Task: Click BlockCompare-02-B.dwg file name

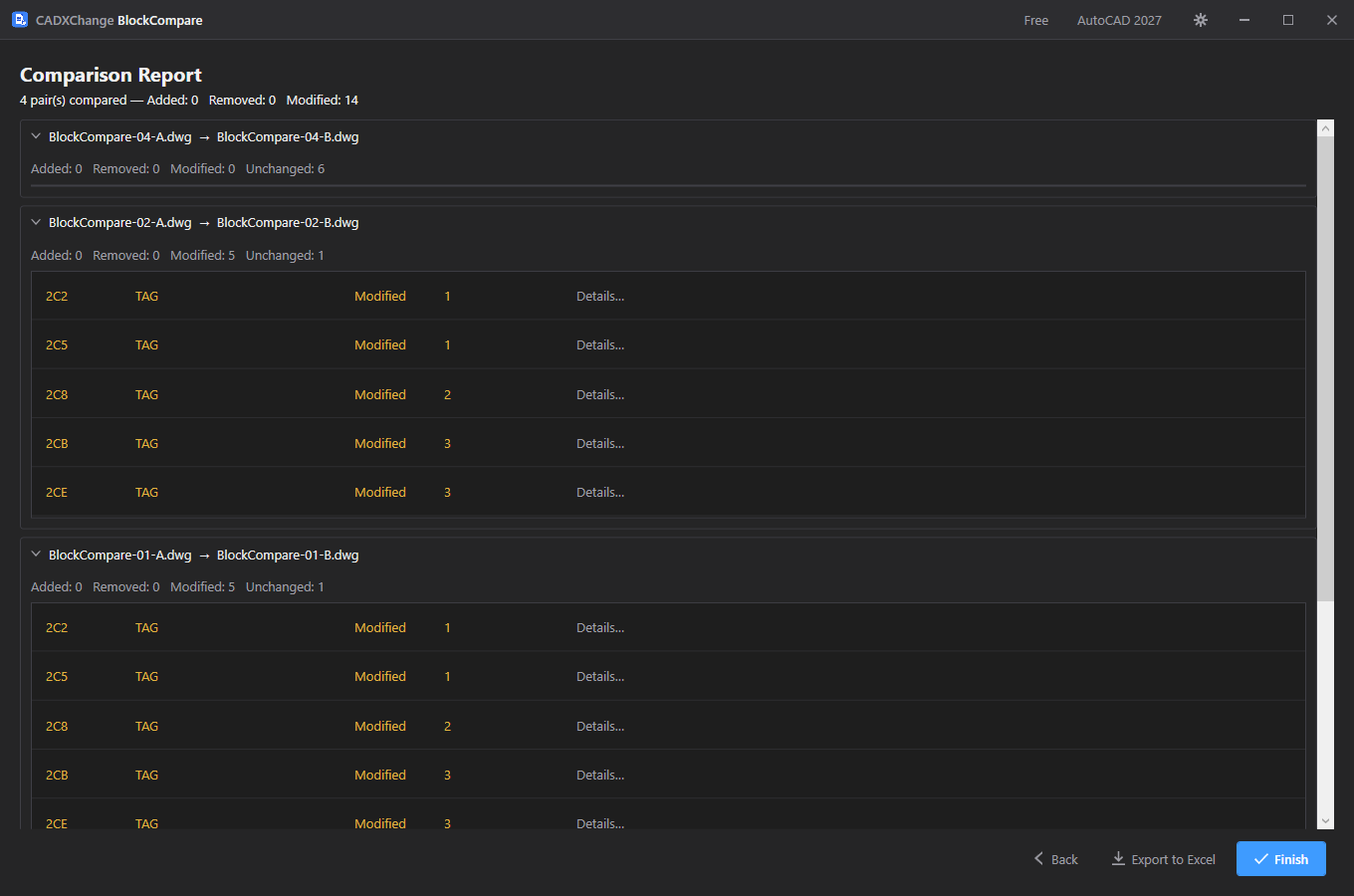Action: pos(288,222)
